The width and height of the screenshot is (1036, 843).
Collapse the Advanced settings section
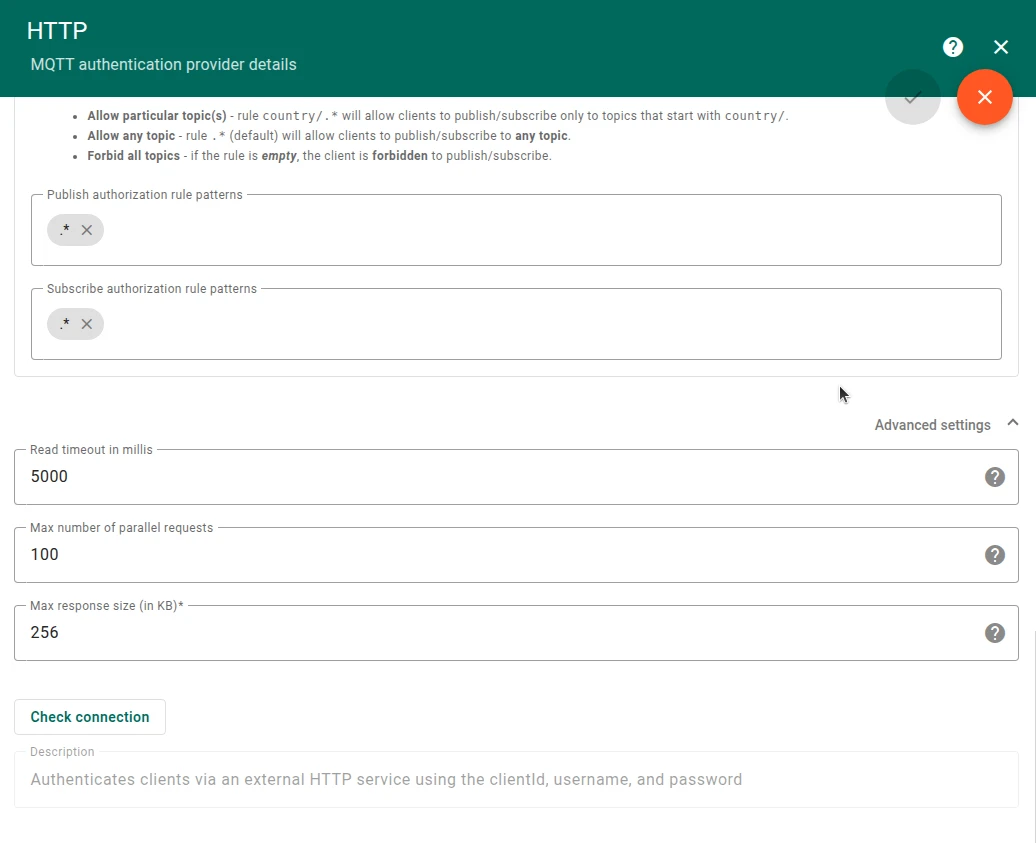pyautogui.click(x=1012, y=423)
